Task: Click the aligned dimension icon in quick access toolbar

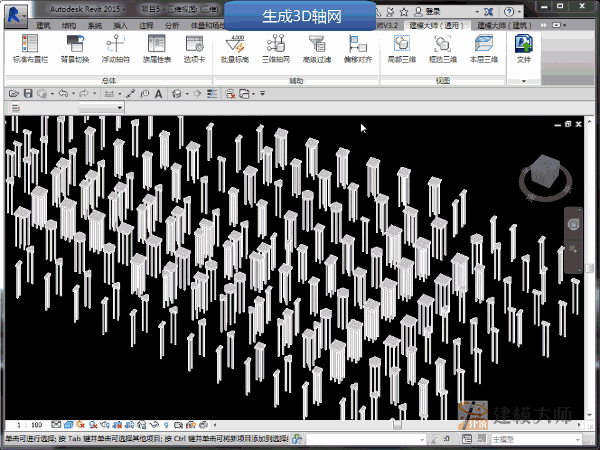Action: point(130,93)
